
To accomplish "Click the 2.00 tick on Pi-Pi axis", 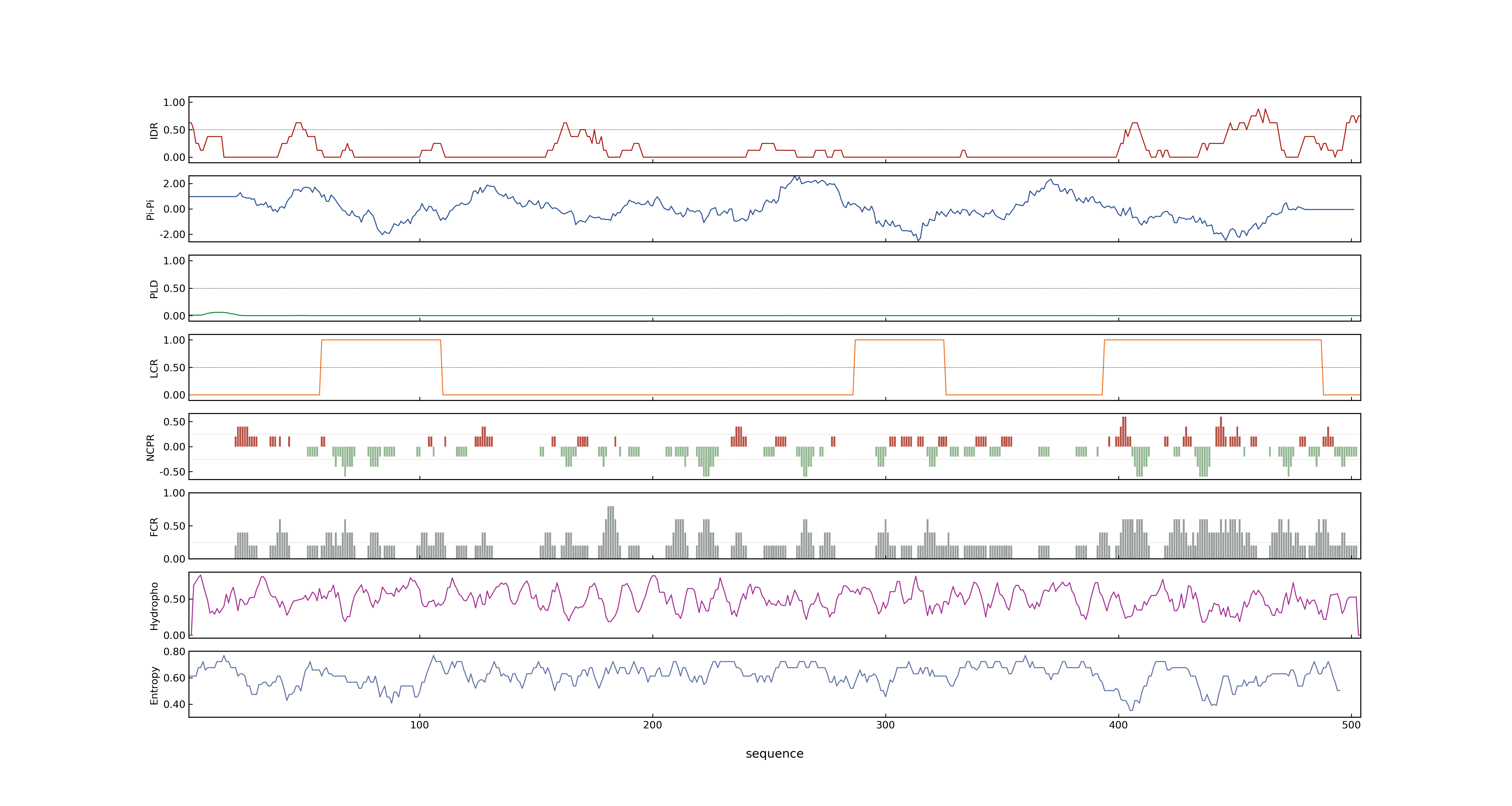I will pos(174,184).
